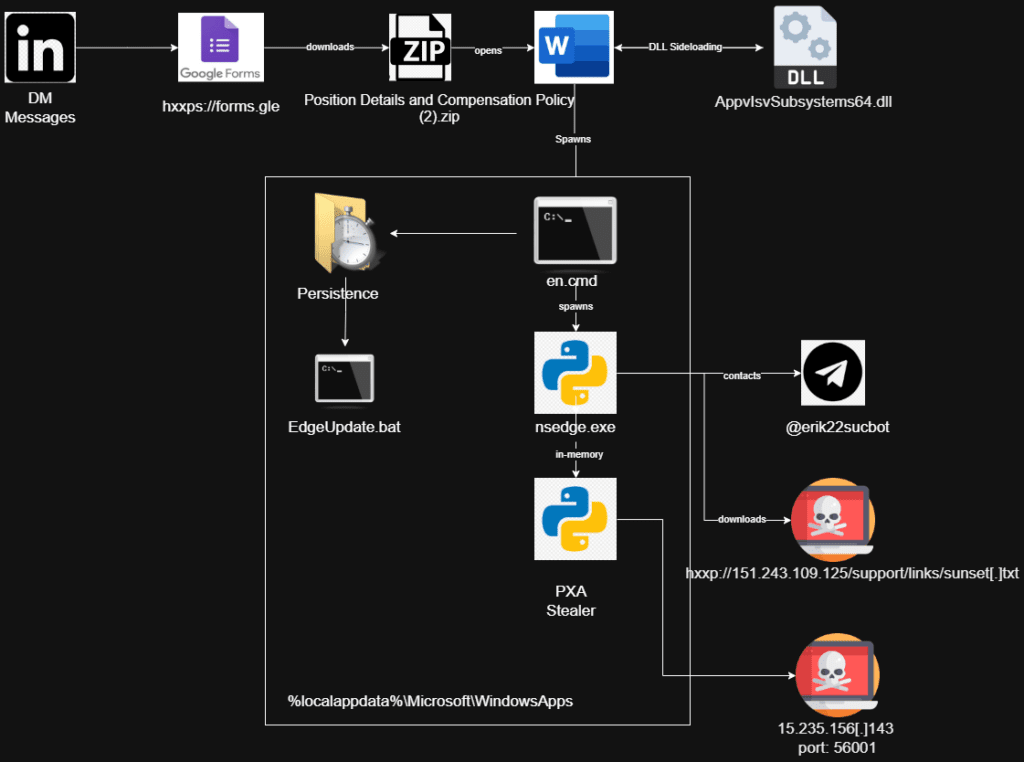Select the %localappdata%\Microsoft\WindowsApps path text

click(x=429, y=701)
